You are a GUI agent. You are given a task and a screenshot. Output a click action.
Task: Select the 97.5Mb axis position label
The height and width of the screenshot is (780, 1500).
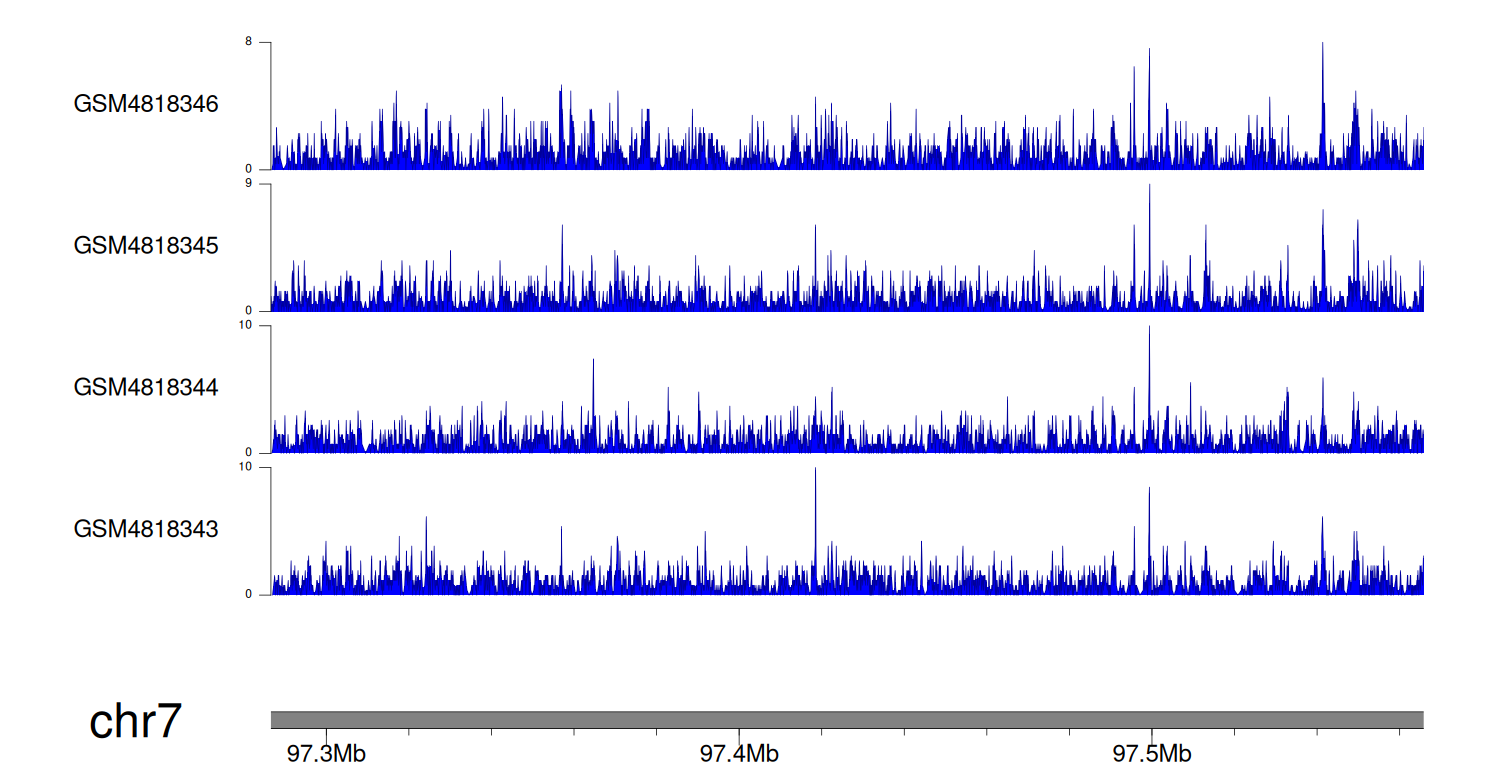click(1151, 753)
